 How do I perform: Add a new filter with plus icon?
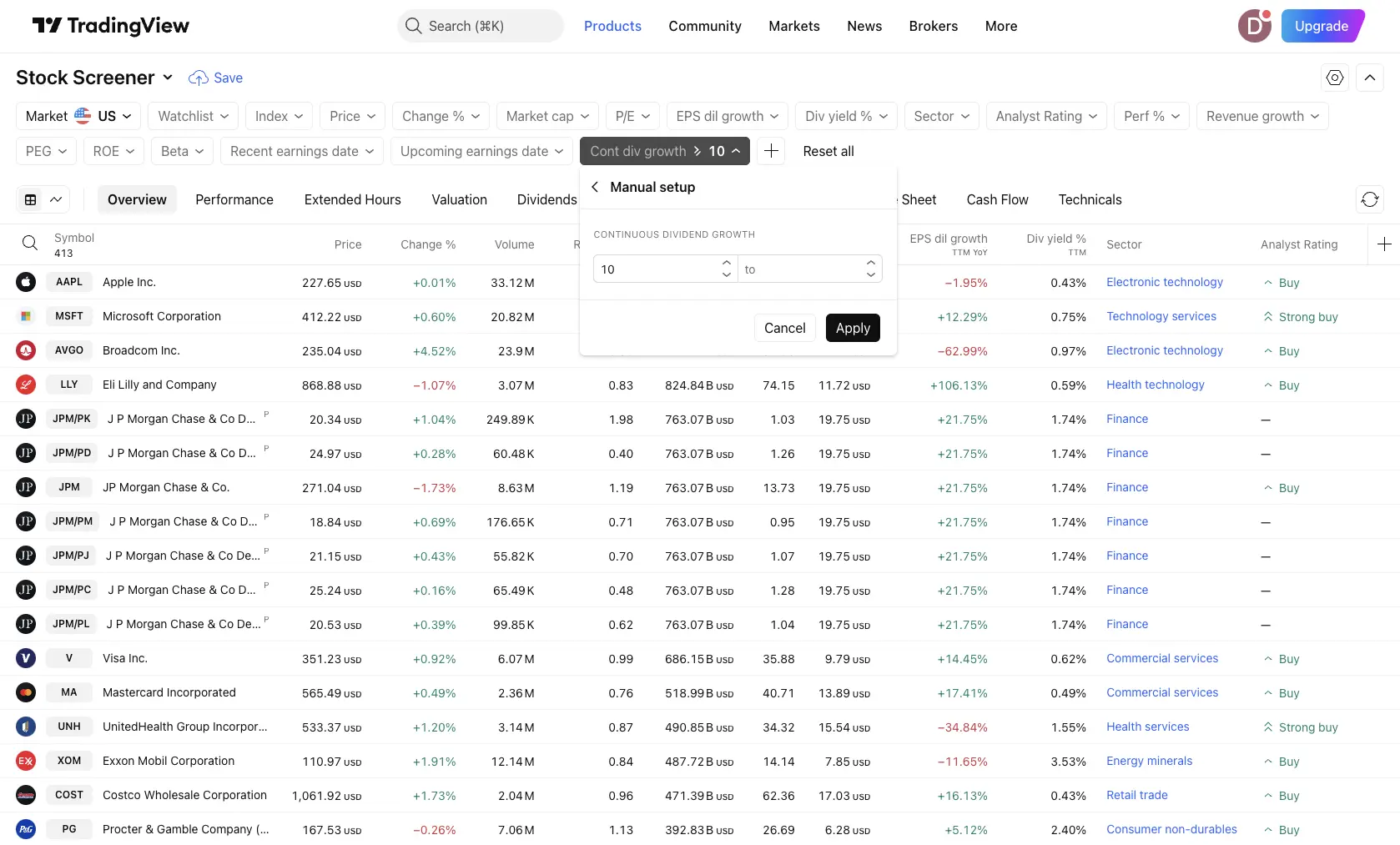tap(771, 151)
